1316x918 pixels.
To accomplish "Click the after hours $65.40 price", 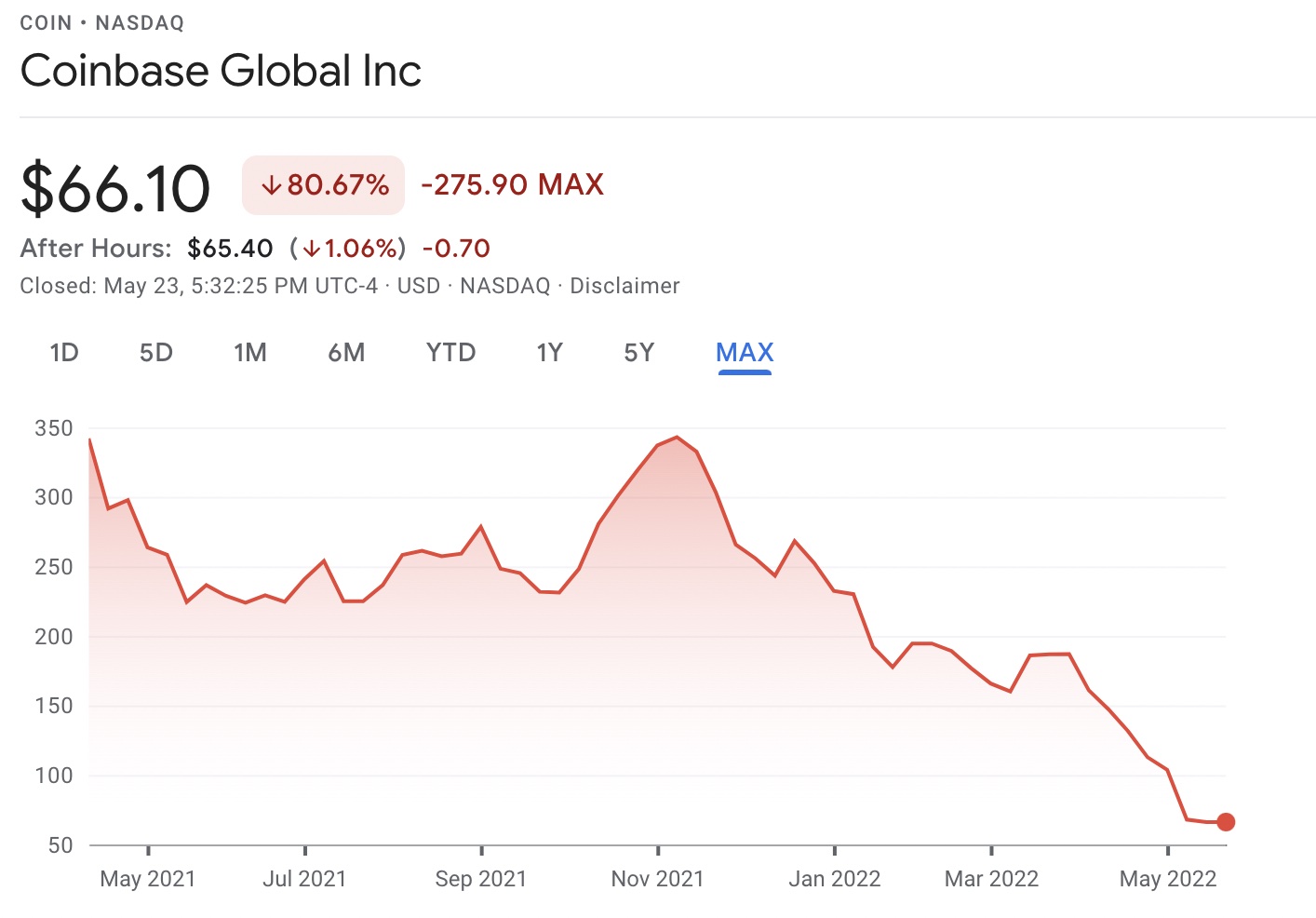I will point(230,249).
